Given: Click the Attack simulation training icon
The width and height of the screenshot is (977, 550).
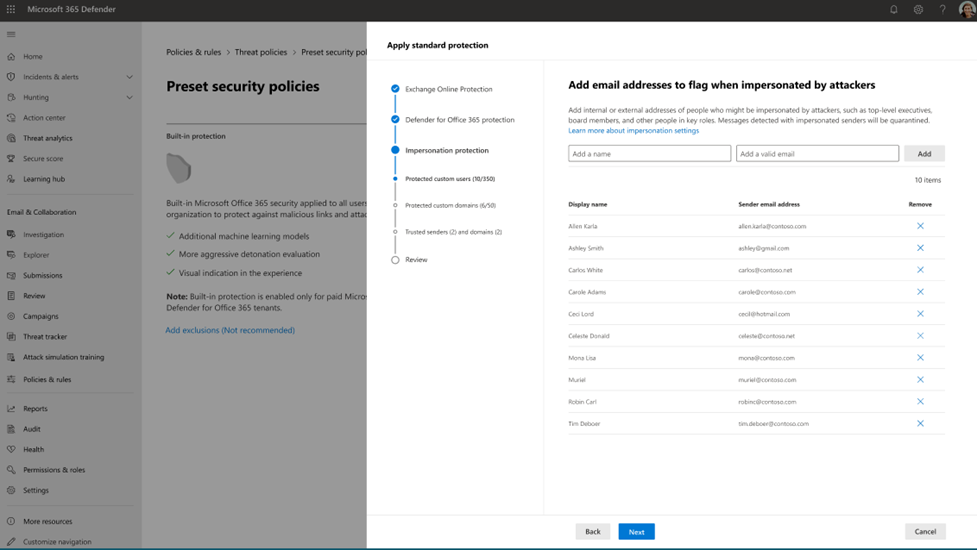Looking at the screenshot, I should click(x=11, y=357).
